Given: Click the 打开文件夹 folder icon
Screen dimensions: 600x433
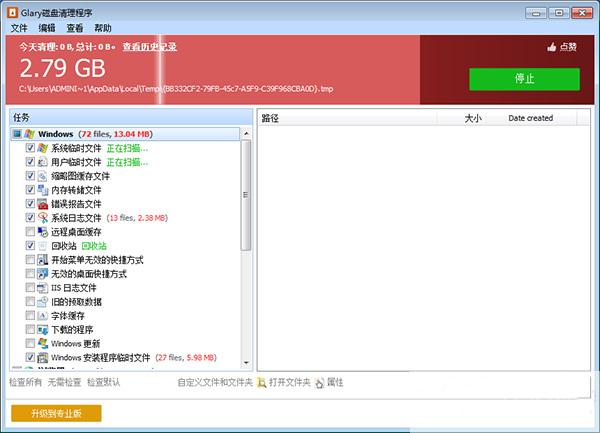Looking at the screenshot, I should pyautogui.click(x=262, y=382).
